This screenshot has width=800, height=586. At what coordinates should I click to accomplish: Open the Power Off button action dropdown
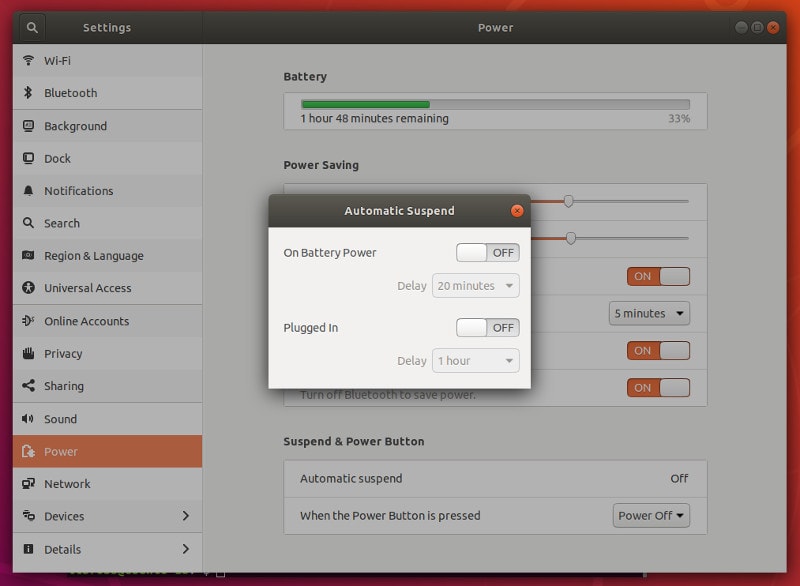click(651, 515)
